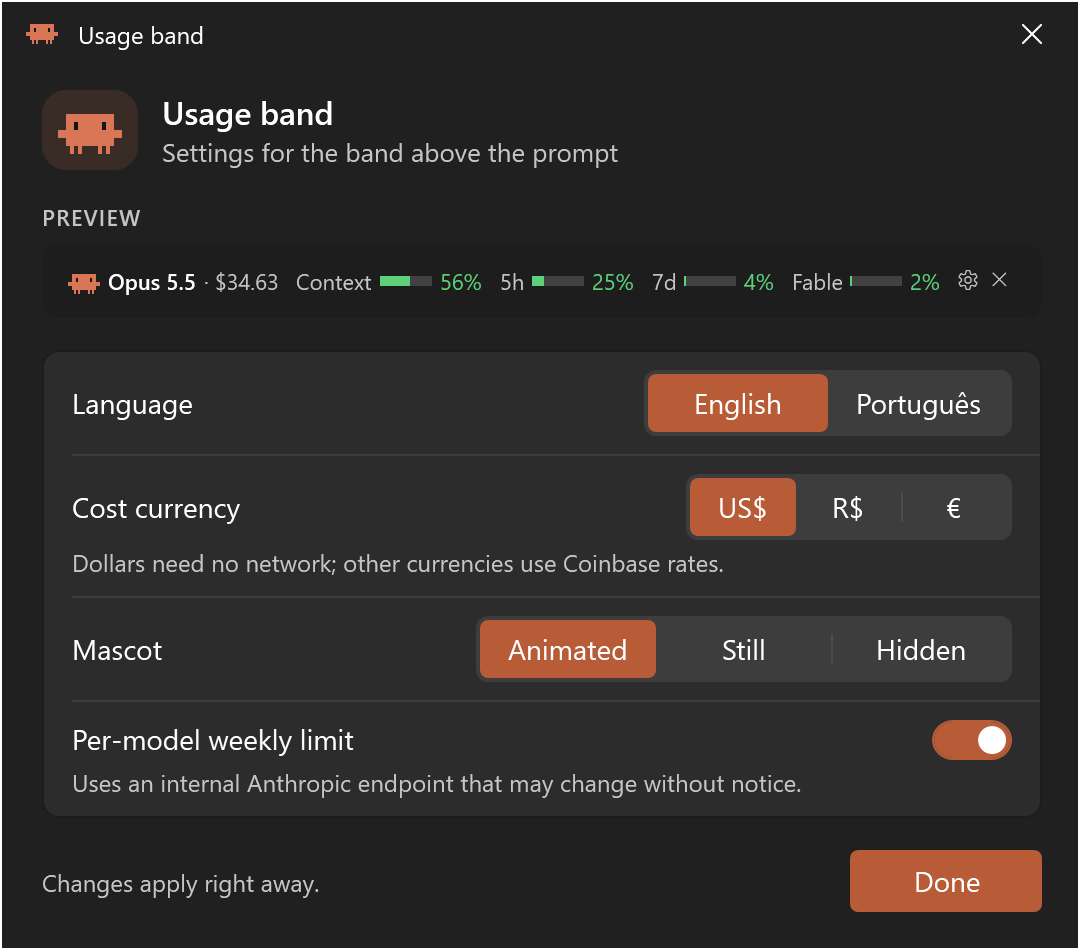Click the Fable label in the preview band

click(817, 282)
